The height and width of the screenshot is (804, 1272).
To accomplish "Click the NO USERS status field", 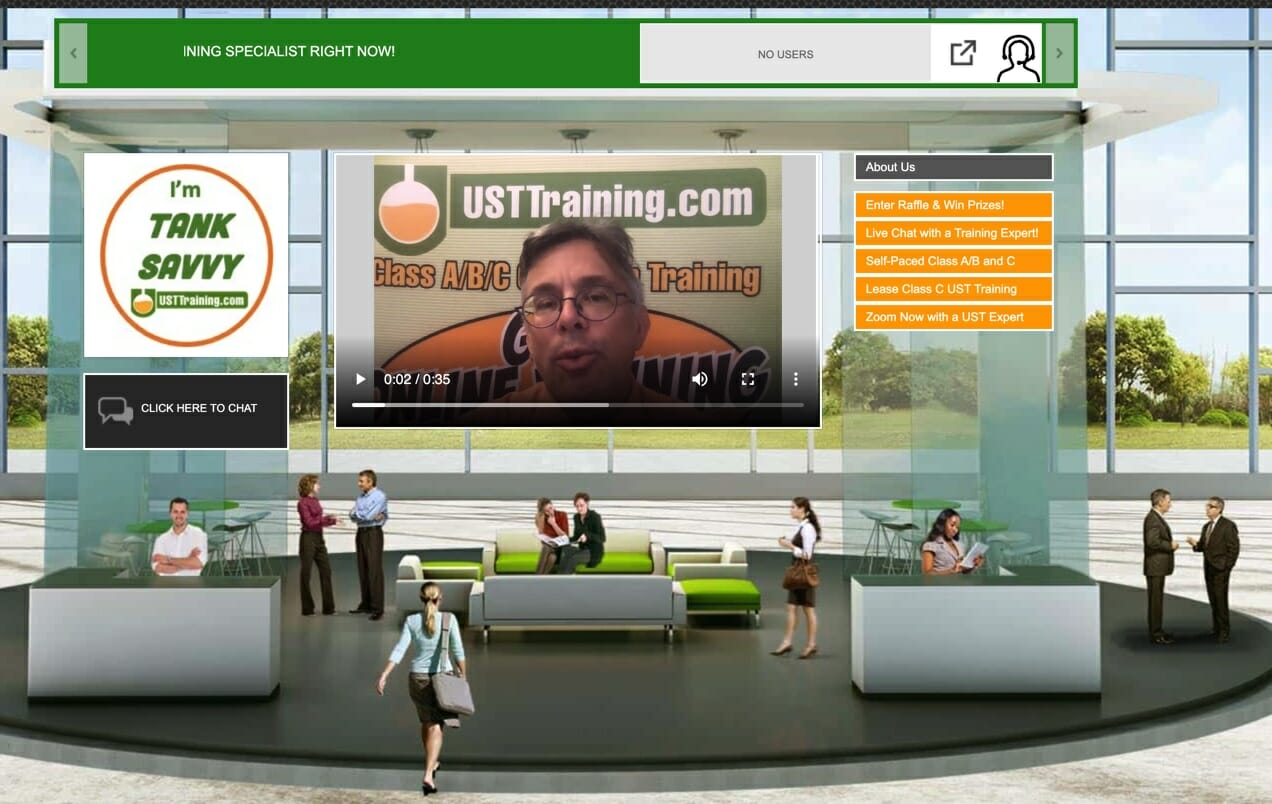I will pos(785,54).
